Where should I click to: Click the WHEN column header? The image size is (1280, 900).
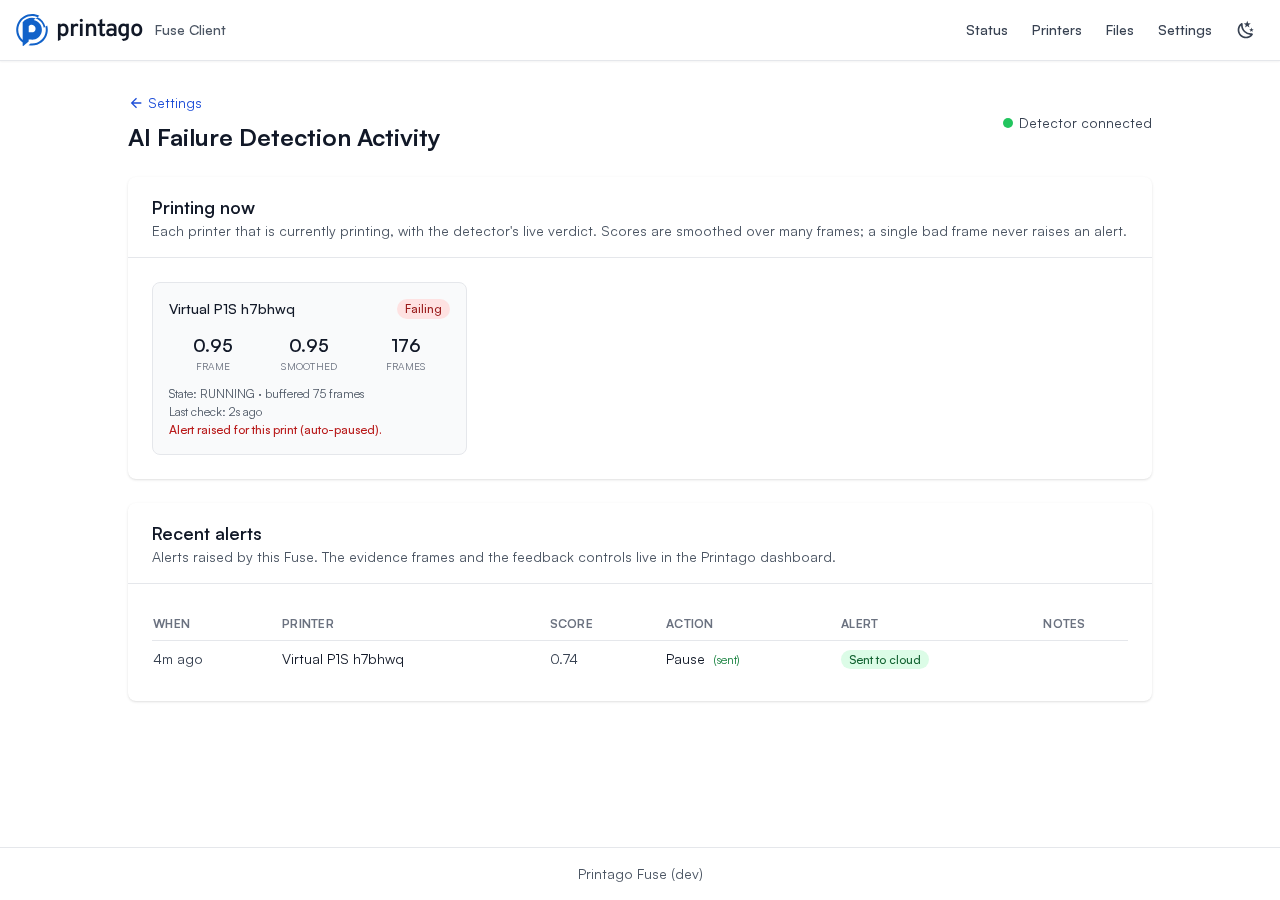coord(172,624)
